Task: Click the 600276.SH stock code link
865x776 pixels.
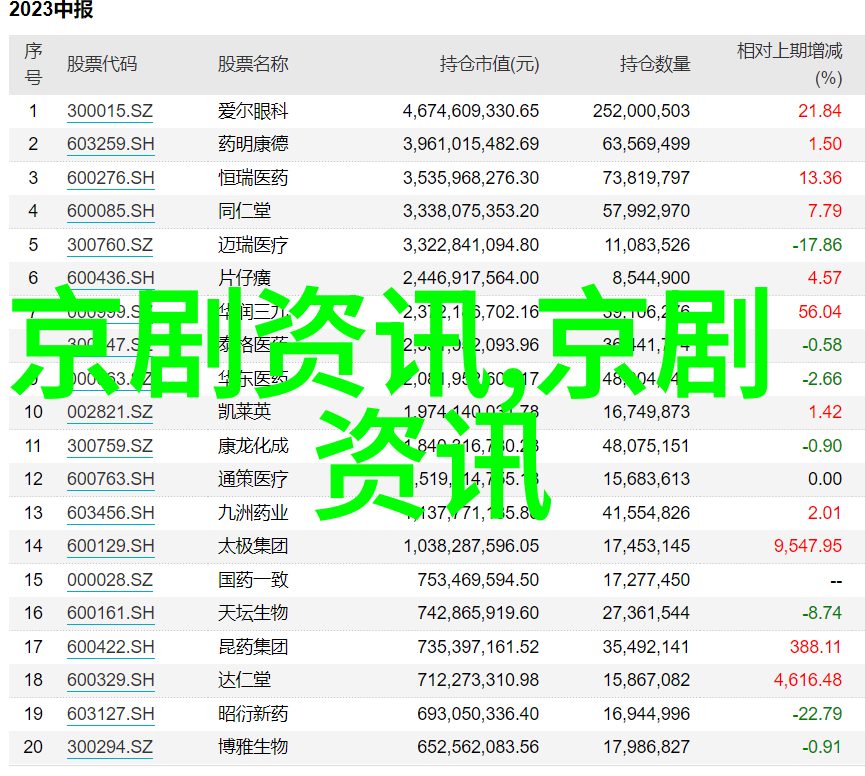Action: coord(110,178)
